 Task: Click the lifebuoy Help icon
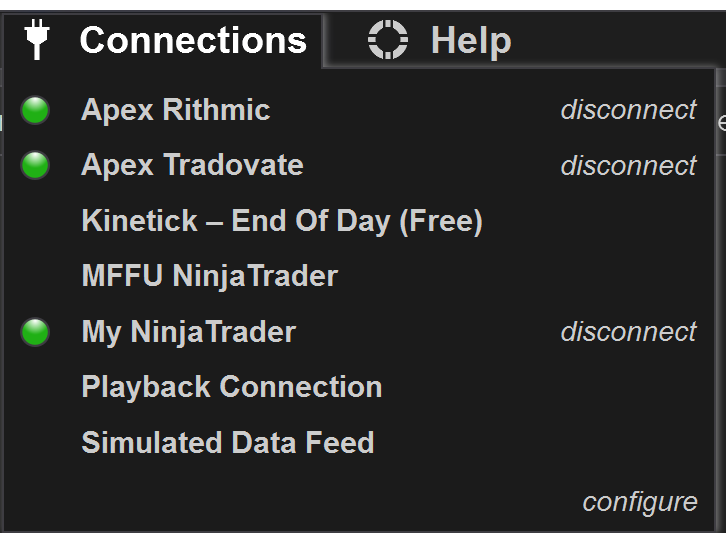[x=388, y=40]
